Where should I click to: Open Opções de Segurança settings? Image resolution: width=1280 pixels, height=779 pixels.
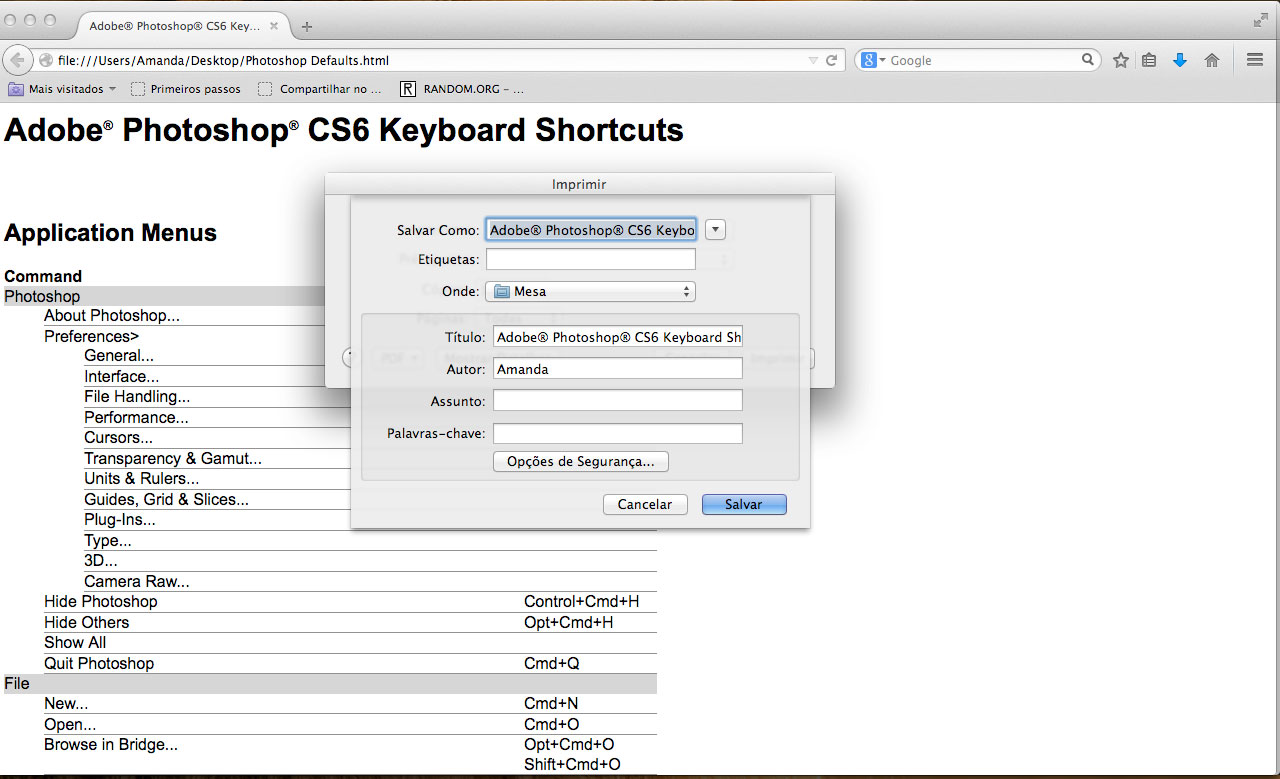click(580, 462)
